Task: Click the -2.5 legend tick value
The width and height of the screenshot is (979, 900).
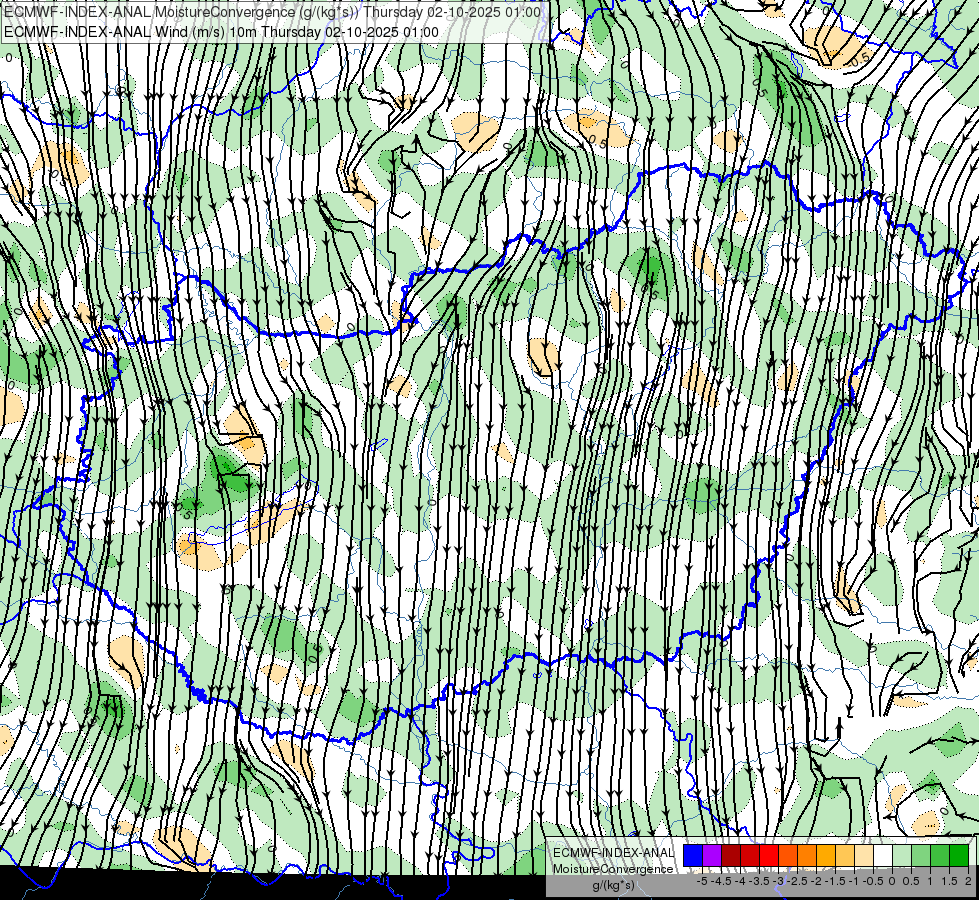Action: click(797, 881)
